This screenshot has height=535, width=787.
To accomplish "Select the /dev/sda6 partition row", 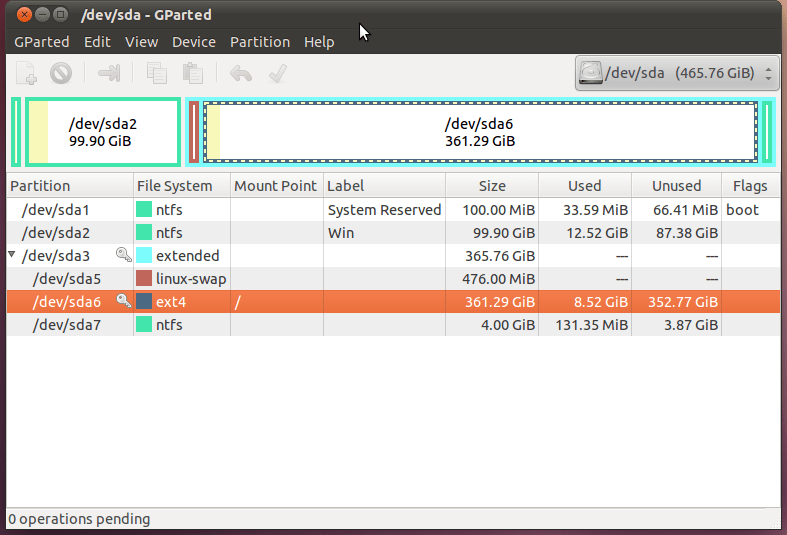I will [394, 302].
